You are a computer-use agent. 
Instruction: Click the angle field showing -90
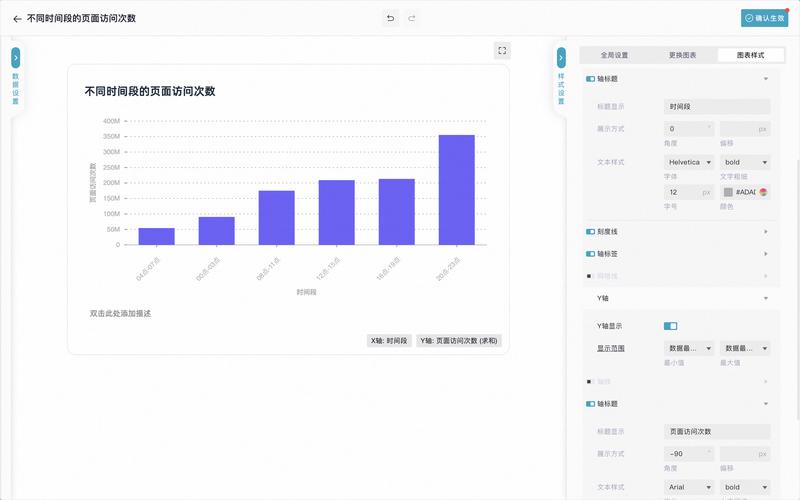(689, 454)
